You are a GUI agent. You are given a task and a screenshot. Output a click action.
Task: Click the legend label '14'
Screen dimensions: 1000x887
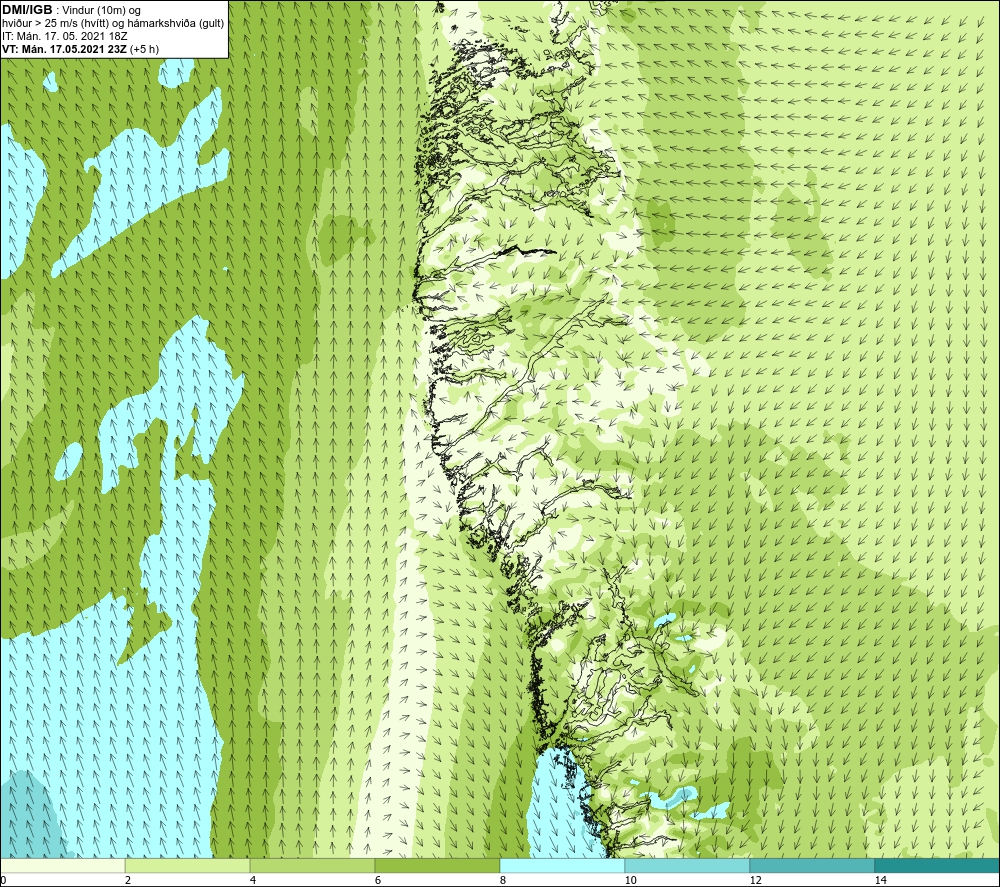[x=880, y=880]
